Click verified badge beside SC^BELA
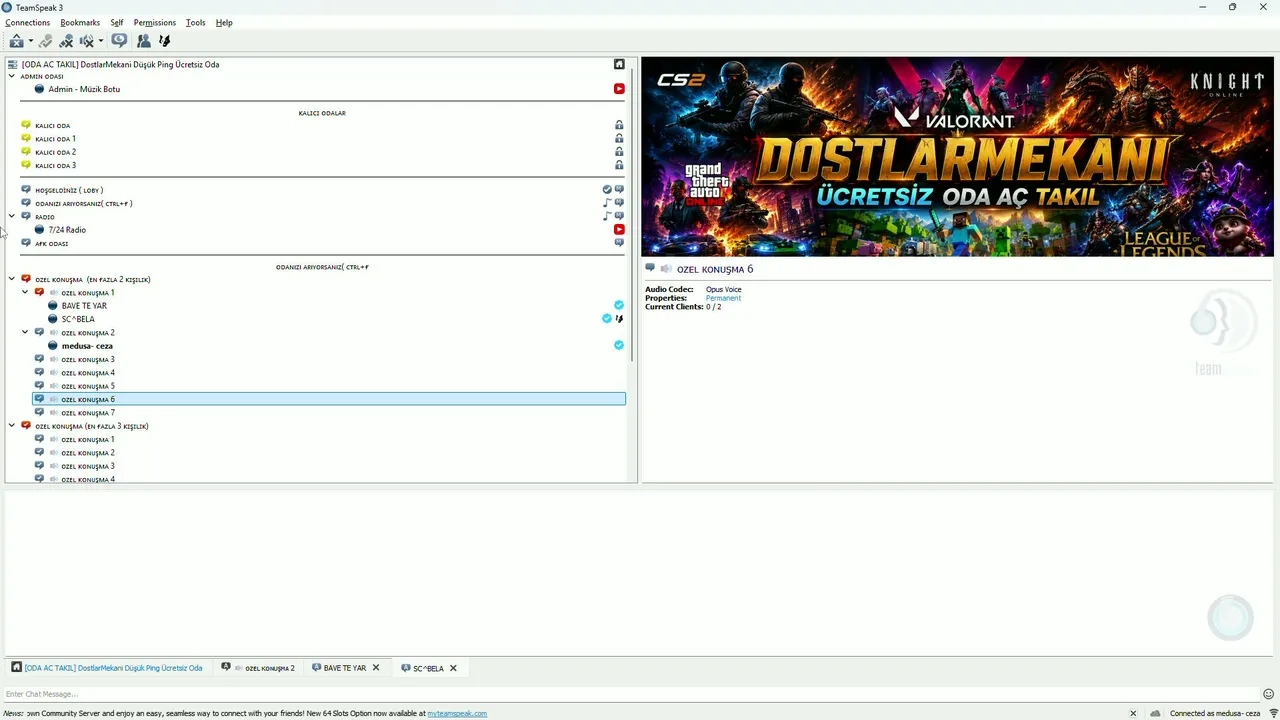Screen dimensions: 1280x720 tap(607, 319)
